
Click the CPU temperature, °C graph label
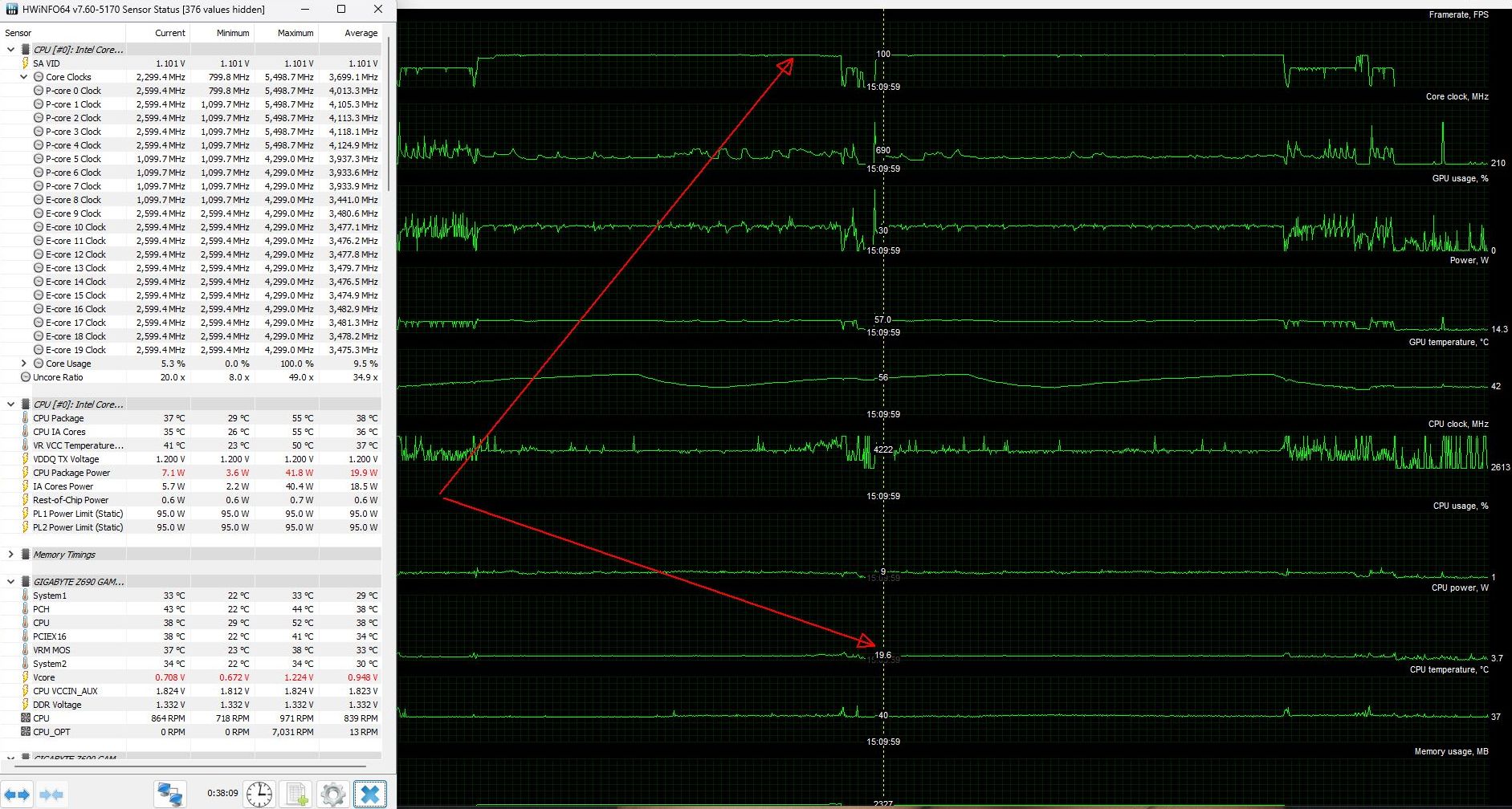[x=1449, y=669]
